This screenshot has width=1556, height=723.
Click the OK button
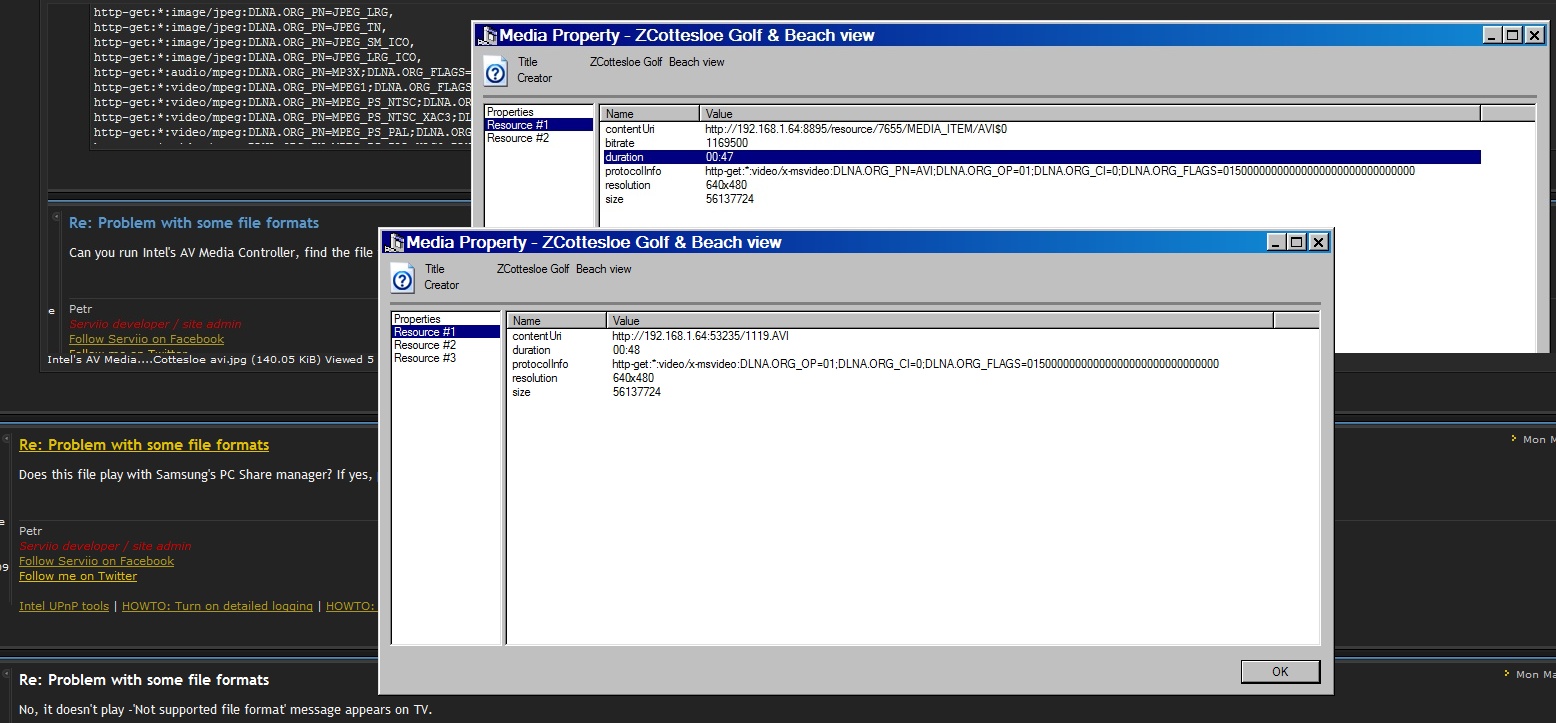(1279, 671)
